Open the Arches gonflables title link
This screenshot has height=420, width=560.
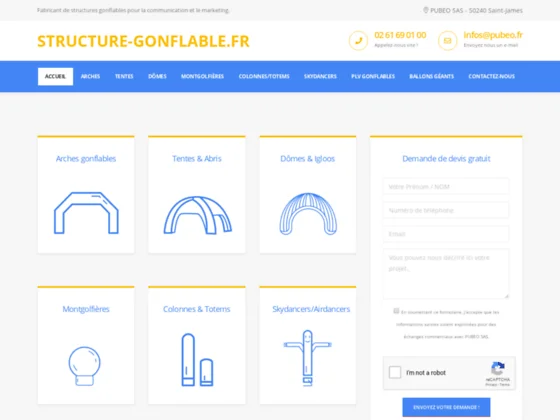tap(86, 159)
